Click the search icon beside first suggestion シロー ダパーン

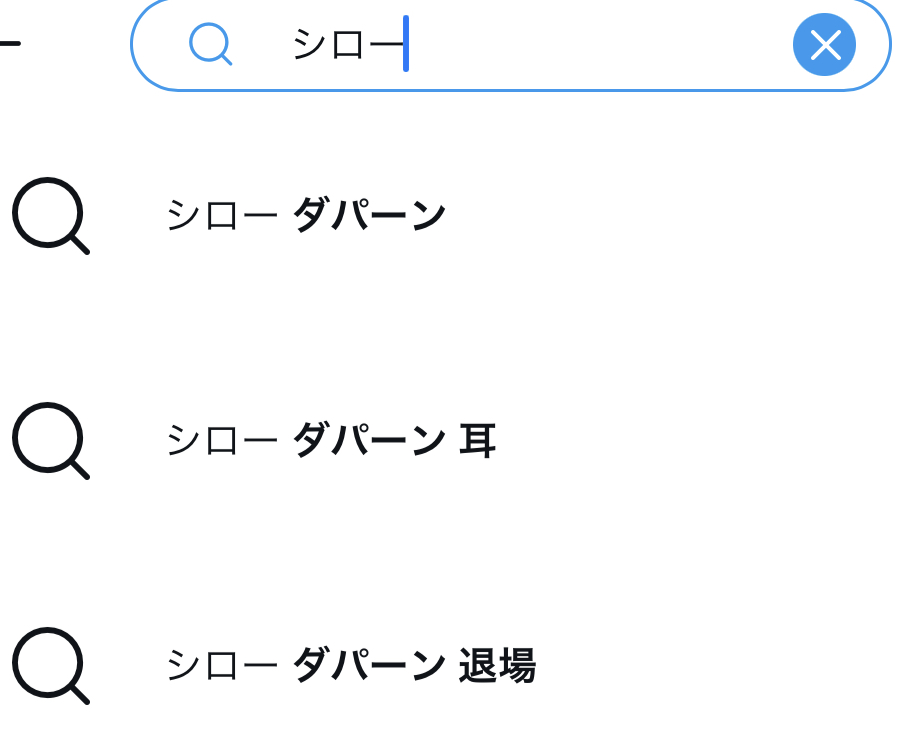pos(50,215)
